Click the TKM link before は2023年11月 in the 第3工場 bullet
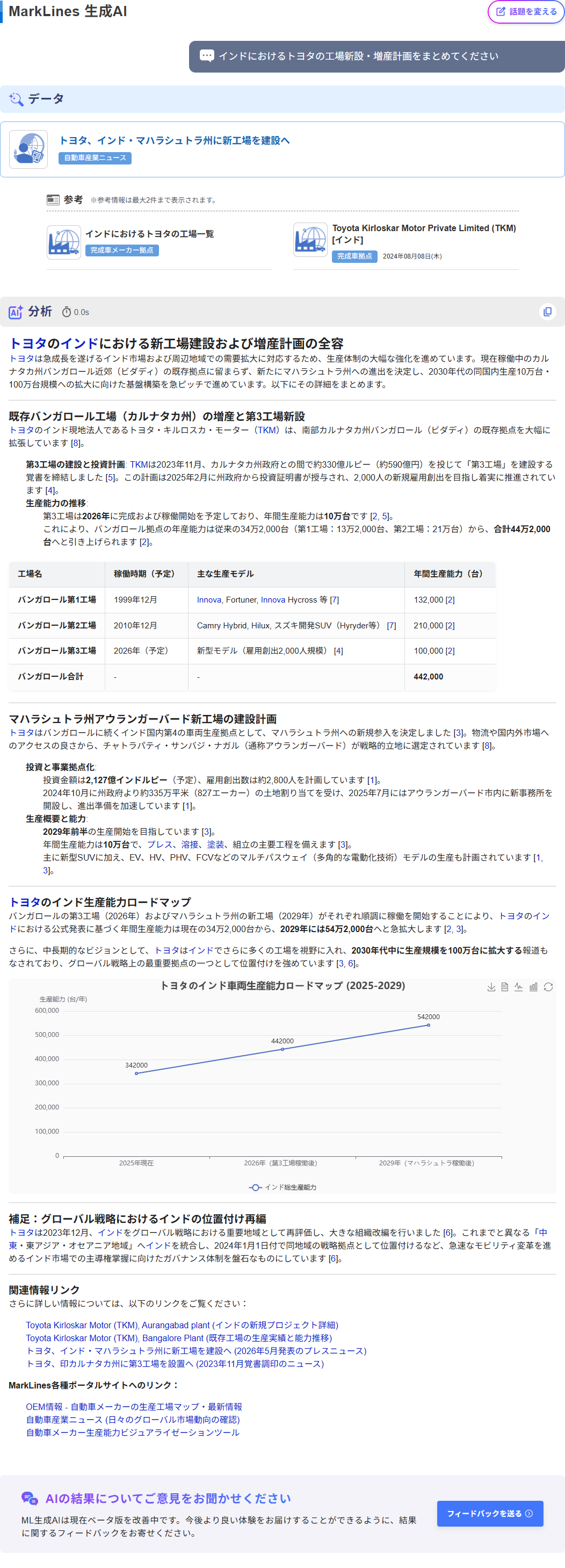This screenshot has width=565, height=1568. [139, 464]
